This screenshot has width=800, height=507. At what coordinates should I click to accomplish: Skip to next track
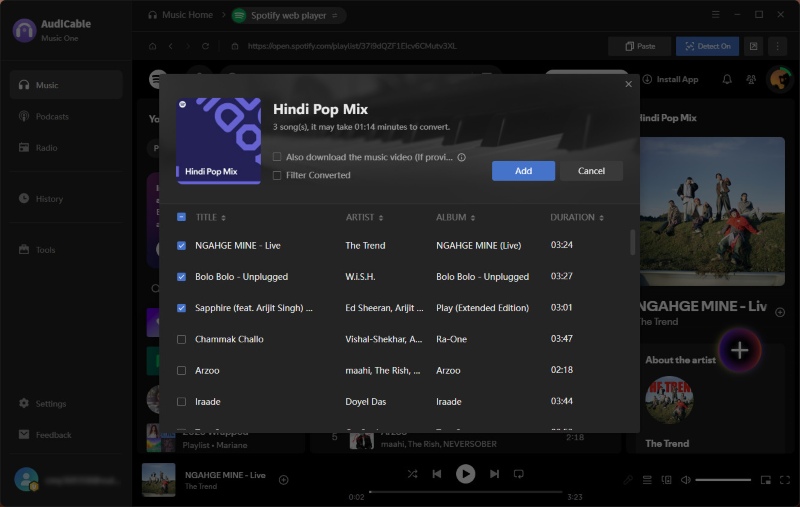[x=494, y=474]
